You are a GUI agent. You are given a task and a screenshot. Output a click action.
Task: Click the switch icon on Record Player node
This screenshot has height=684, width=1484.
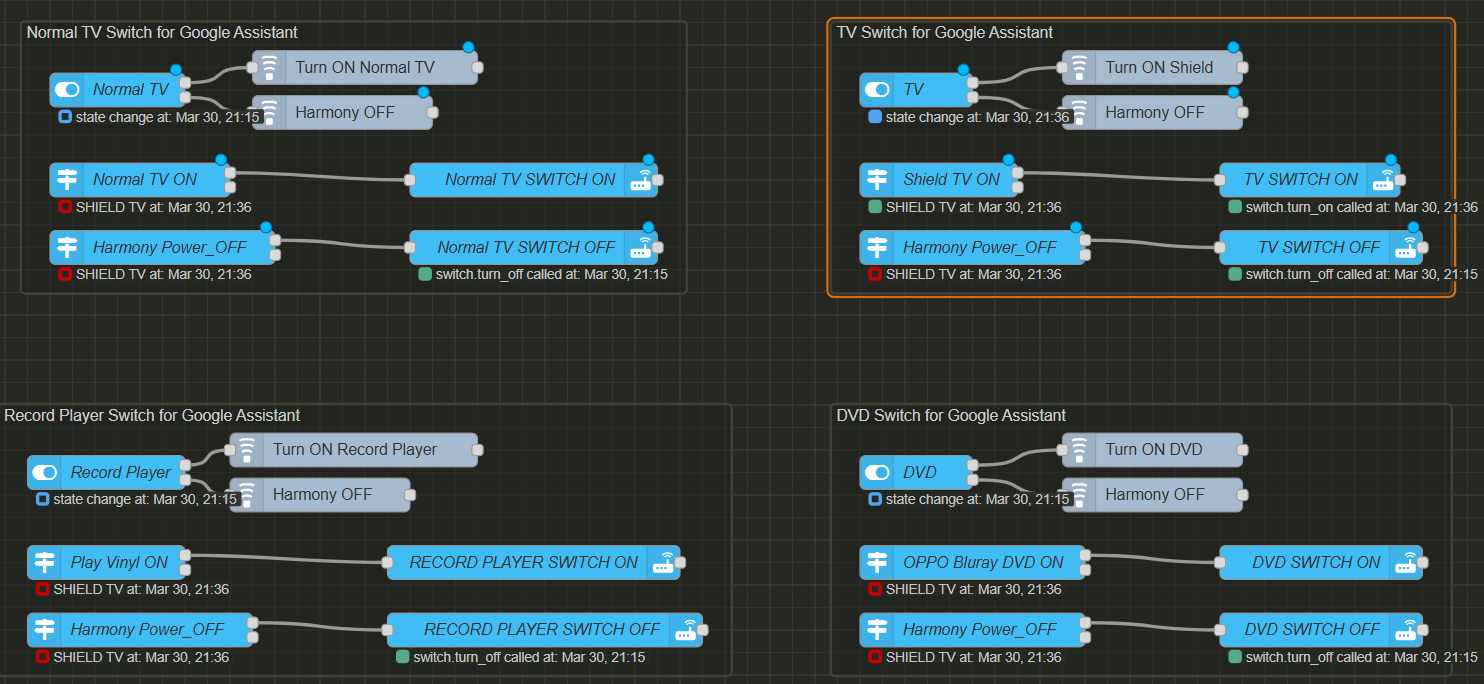(x=45, y=473)
